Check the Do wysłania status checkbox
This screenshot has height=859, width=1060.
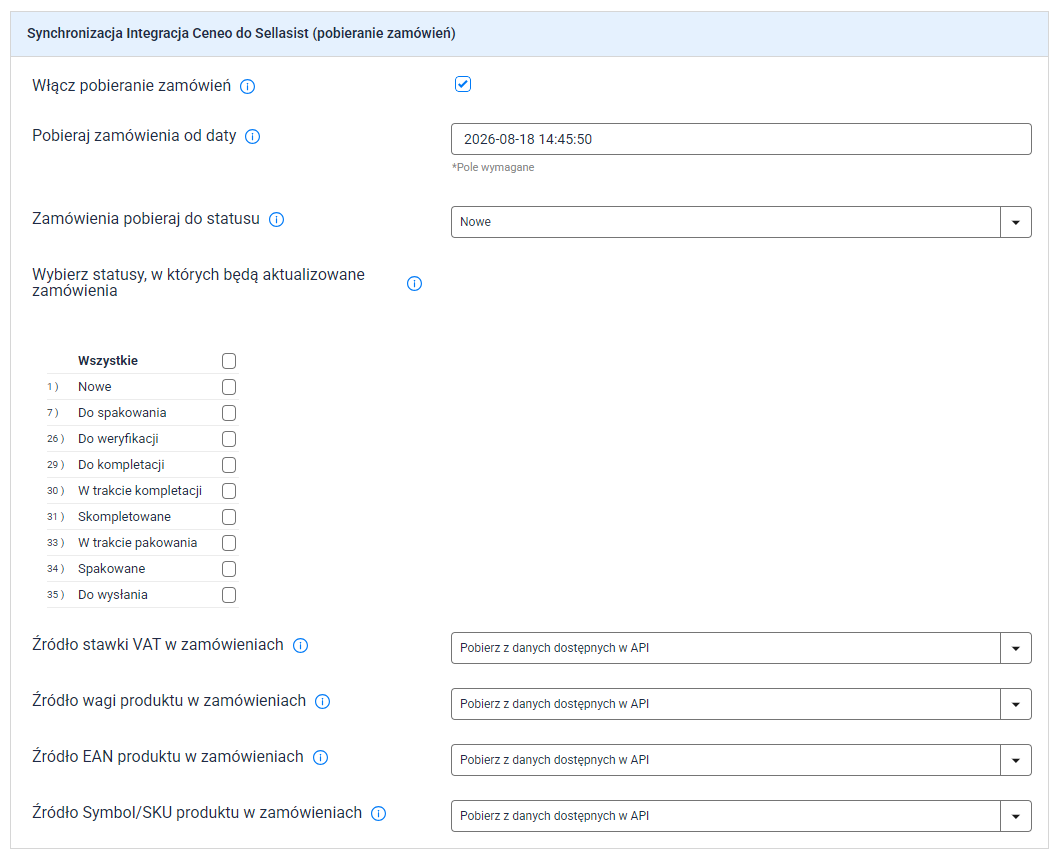click(229, 595)
